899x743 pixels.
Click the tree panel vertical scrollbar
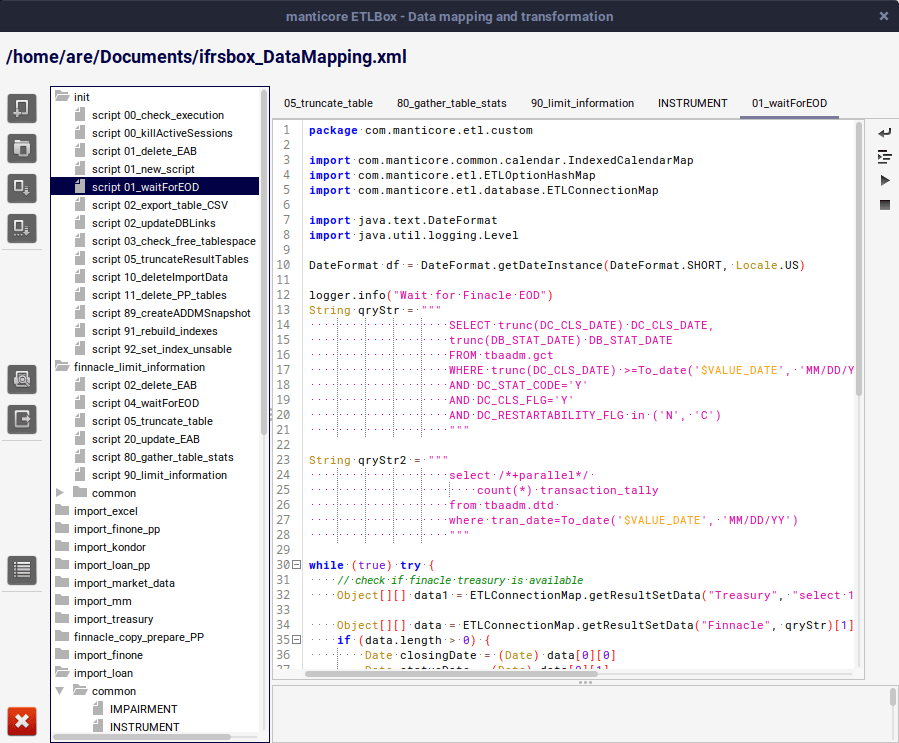[264, 260]
